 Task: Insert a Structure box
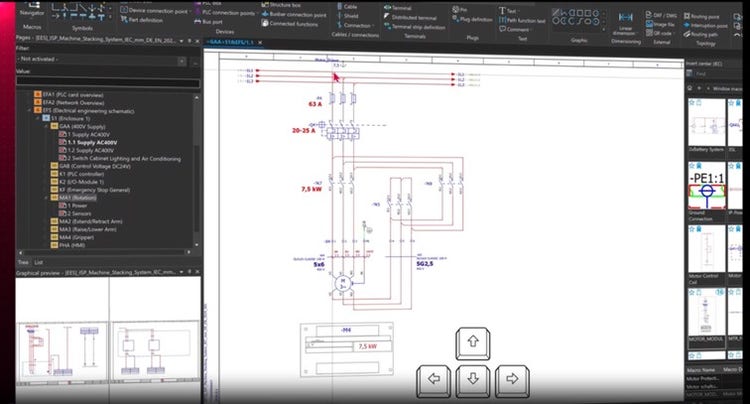[x=281, y=5]
